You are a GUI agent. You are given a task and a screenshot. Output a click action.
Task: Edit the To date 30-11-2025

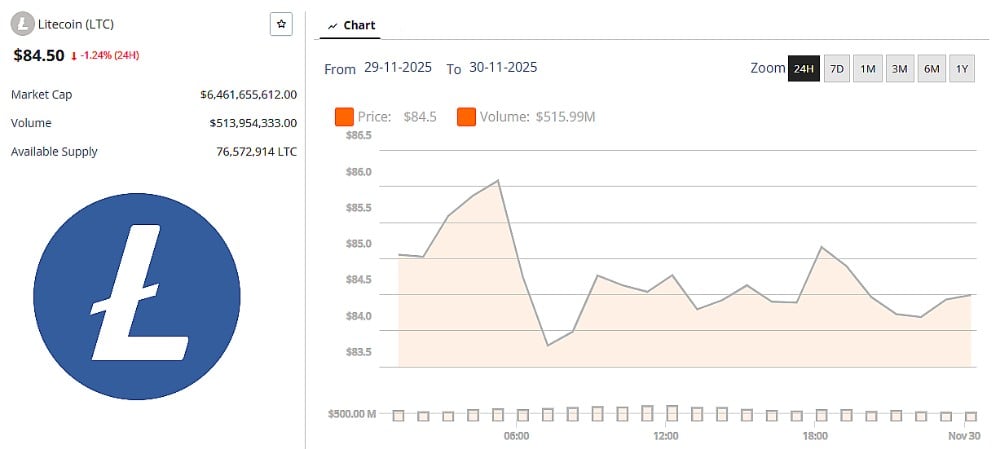503,68
